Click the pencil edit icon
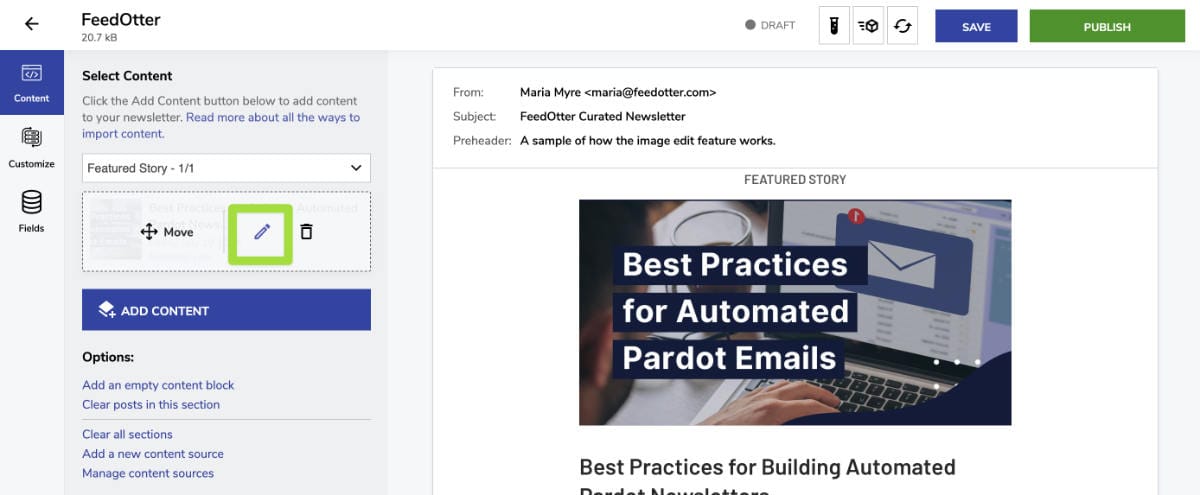 [261, 232]
